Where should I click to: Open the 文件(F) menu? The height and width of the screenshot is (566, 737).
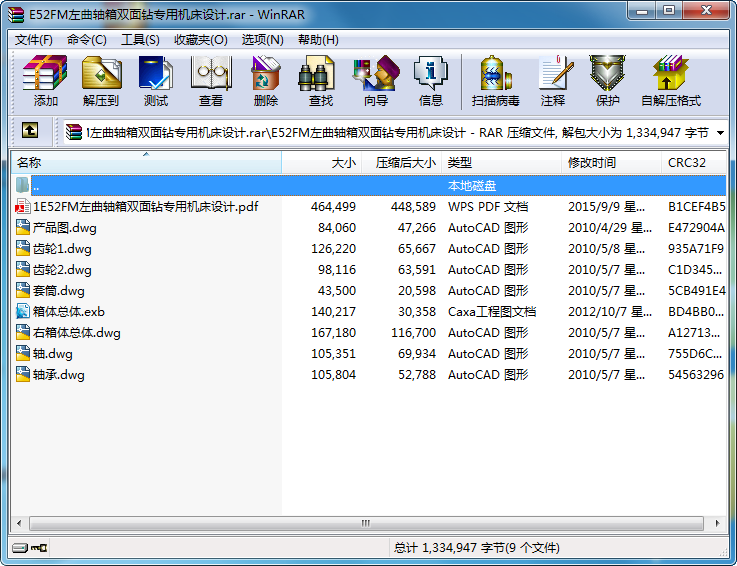(33, 40)
